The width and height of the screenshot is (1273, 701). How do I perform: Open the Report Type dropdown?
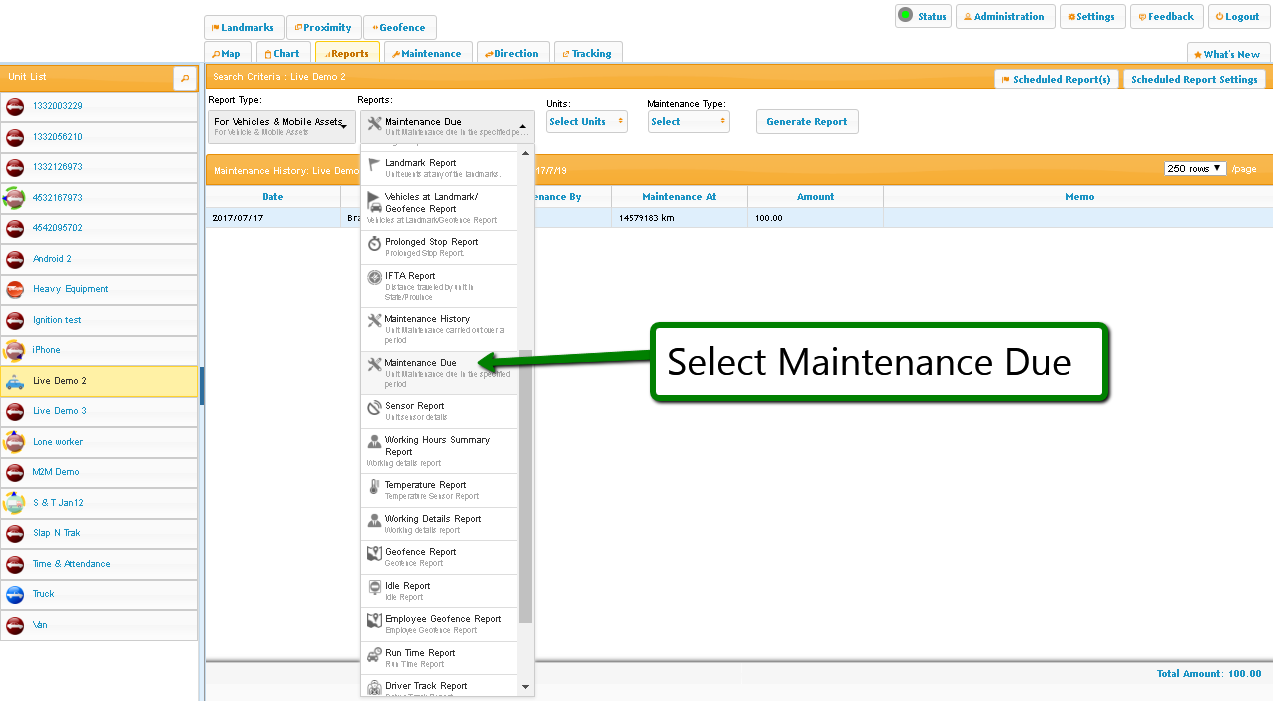tap(281, 126)
